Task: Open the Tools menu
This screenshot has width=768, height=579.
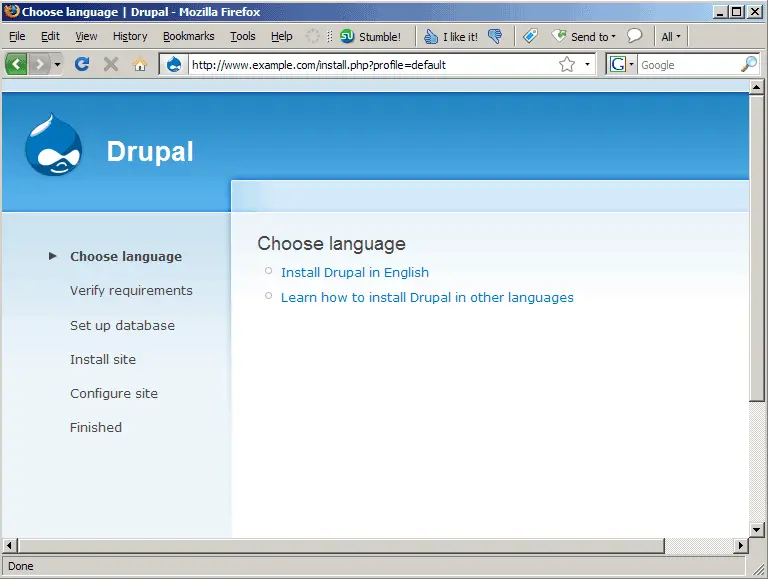Action: pos(242,36)
